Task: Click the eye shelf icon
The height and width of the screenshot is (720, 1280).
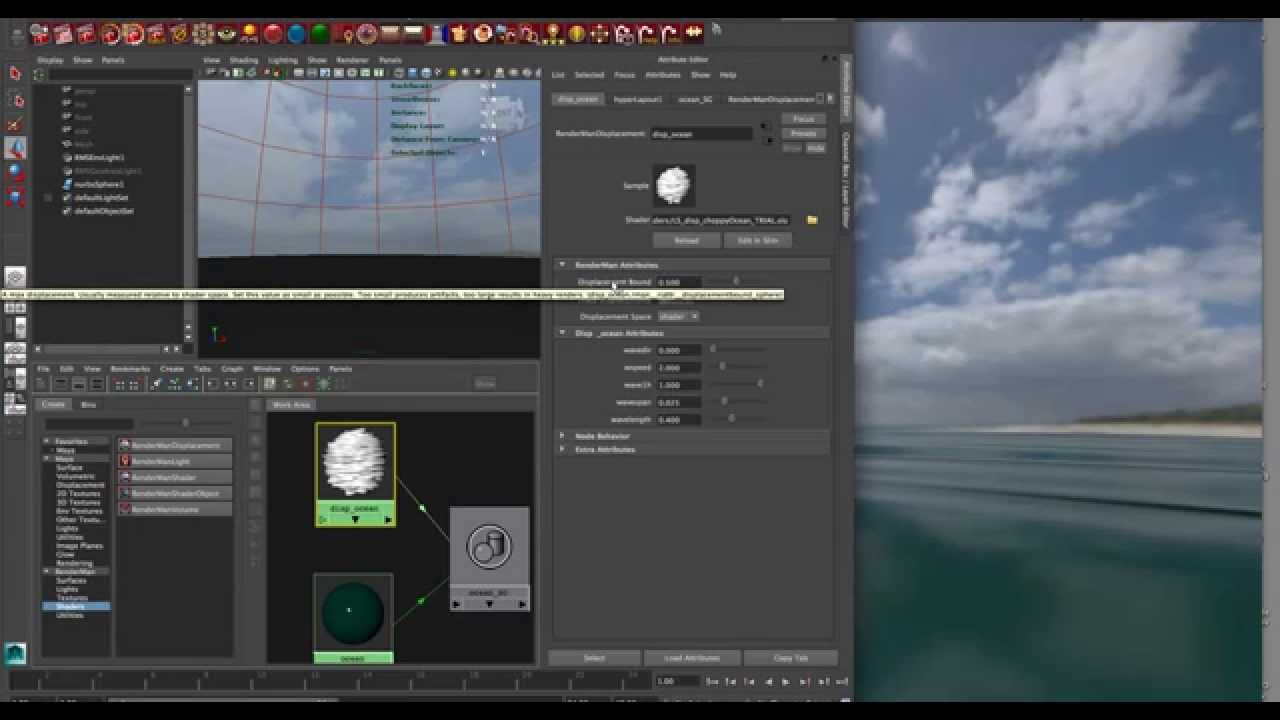Action: tap(227, 33)
